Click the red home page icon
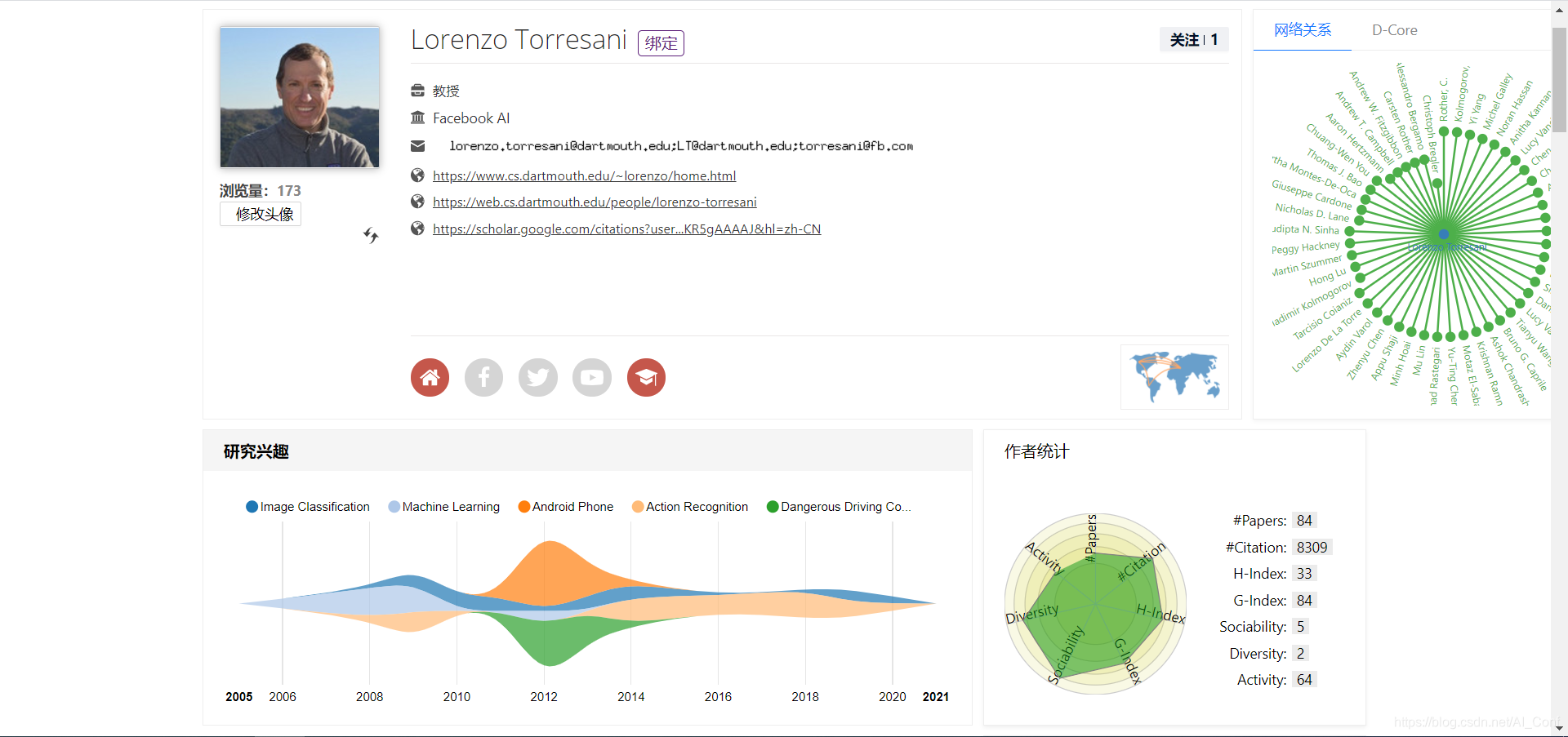 coord(430,378)
